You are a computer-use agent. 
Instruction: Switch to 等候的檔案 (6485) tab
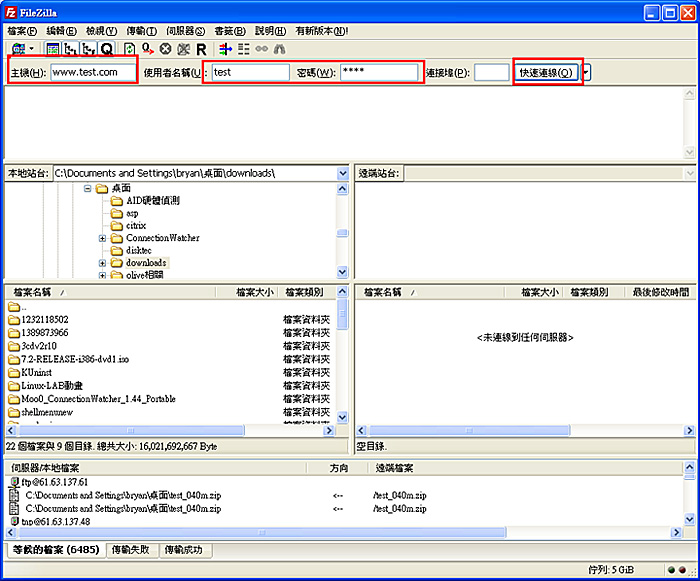(x=56, y=550)
